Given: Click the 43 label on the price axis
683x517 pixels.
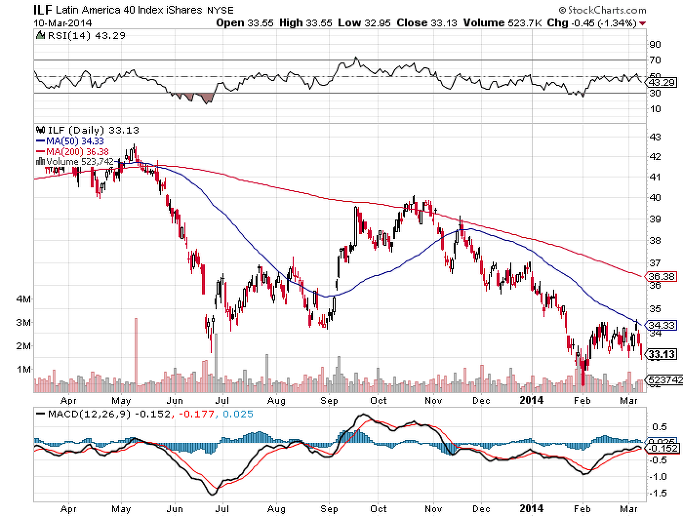Looking at the screenshot, I should pyautogui.click(x=655, y=137).
